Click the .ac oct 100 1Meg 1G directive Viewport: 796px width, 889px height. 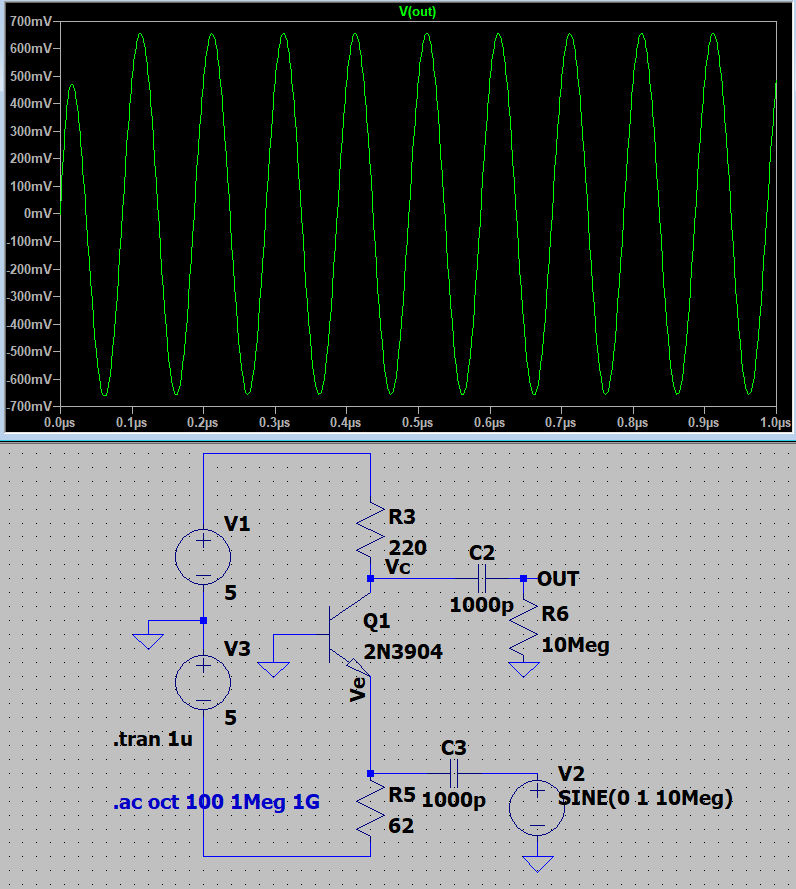(216, 802)
